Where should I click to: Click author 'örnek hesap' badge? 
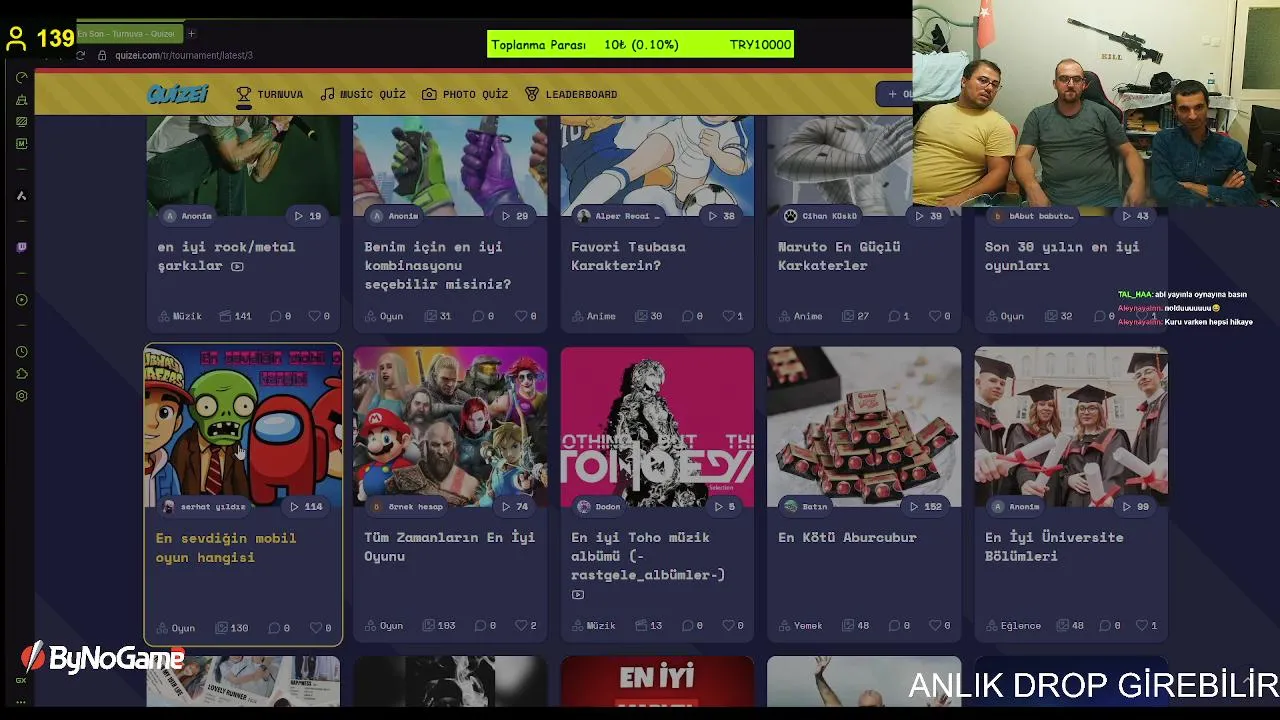[x=407, y=507]
